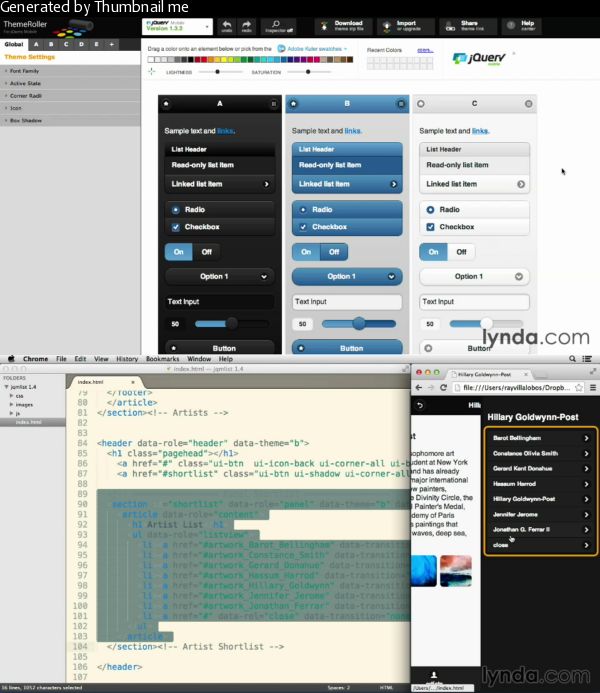Click the Button in swatch B
The image size is (600, 693).
coord(347,348)
